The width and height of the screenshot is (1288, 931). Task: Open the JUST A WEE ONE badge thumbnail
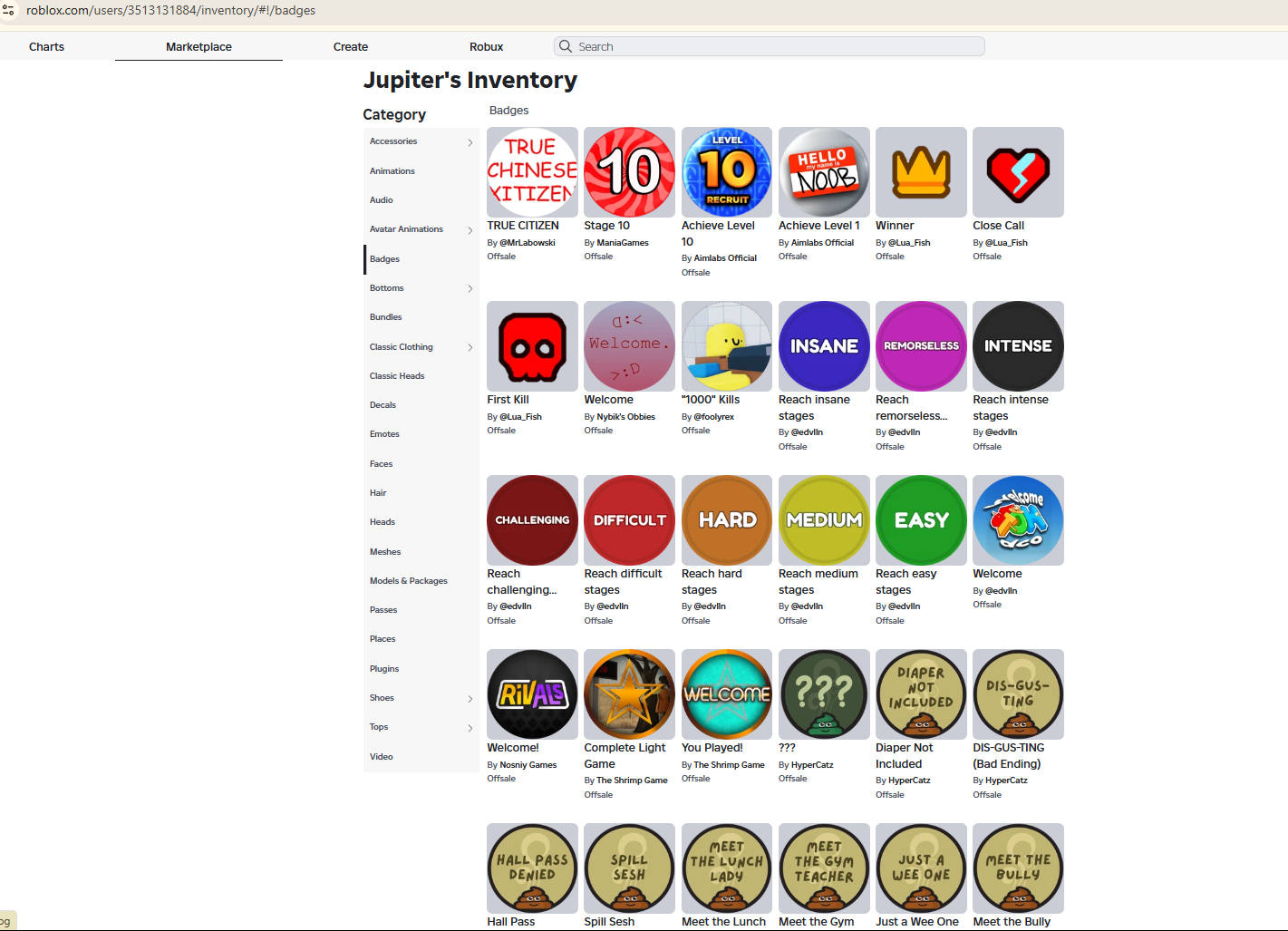coord(921,868)
